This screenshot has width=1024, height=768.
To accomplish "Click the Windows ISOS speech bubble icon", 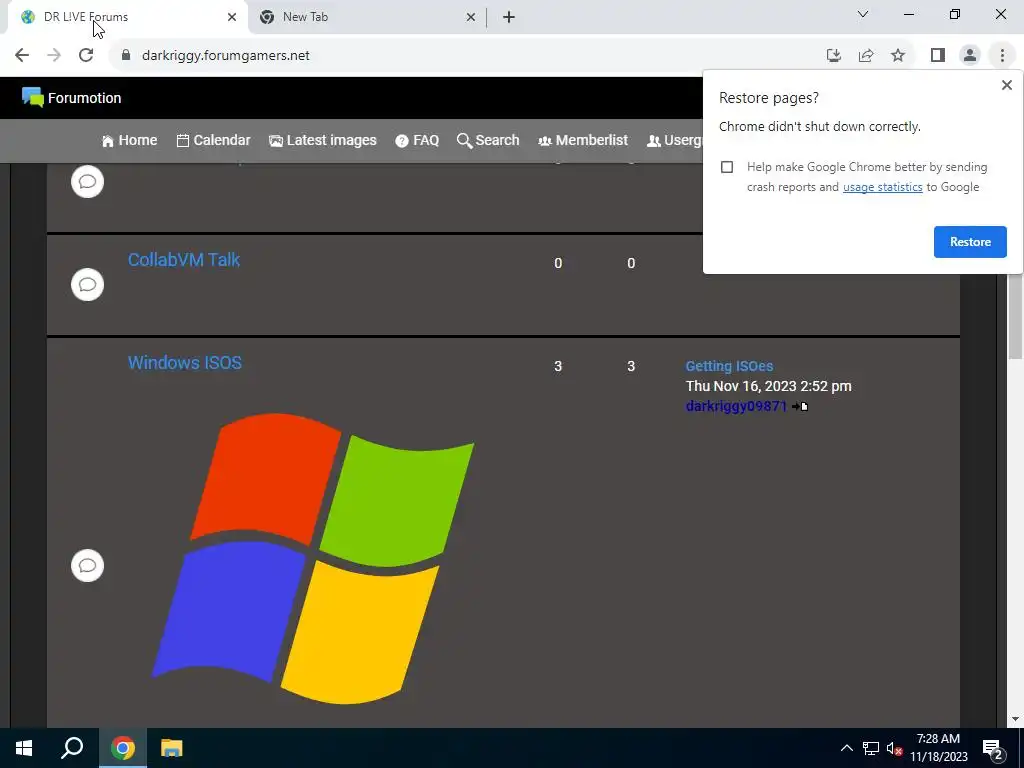I will [x=88, y=566].
